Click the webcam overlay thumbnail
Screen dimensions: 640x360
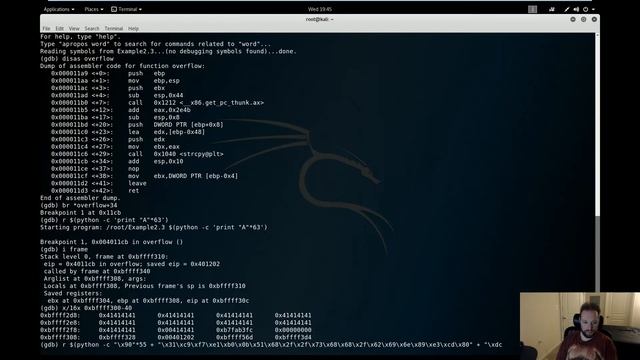[x=580, y=326]
